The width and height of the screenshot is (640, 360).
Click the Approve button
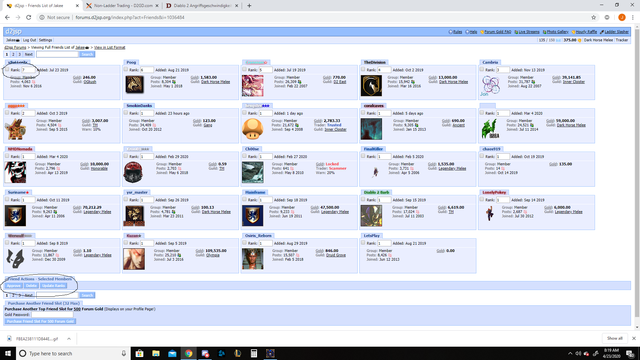[13, 286]
